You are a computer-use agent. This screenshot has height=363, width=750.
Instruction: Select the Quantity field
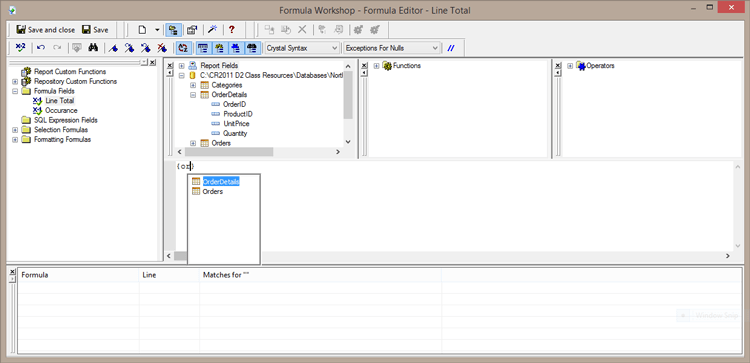(x=235, y=133)
